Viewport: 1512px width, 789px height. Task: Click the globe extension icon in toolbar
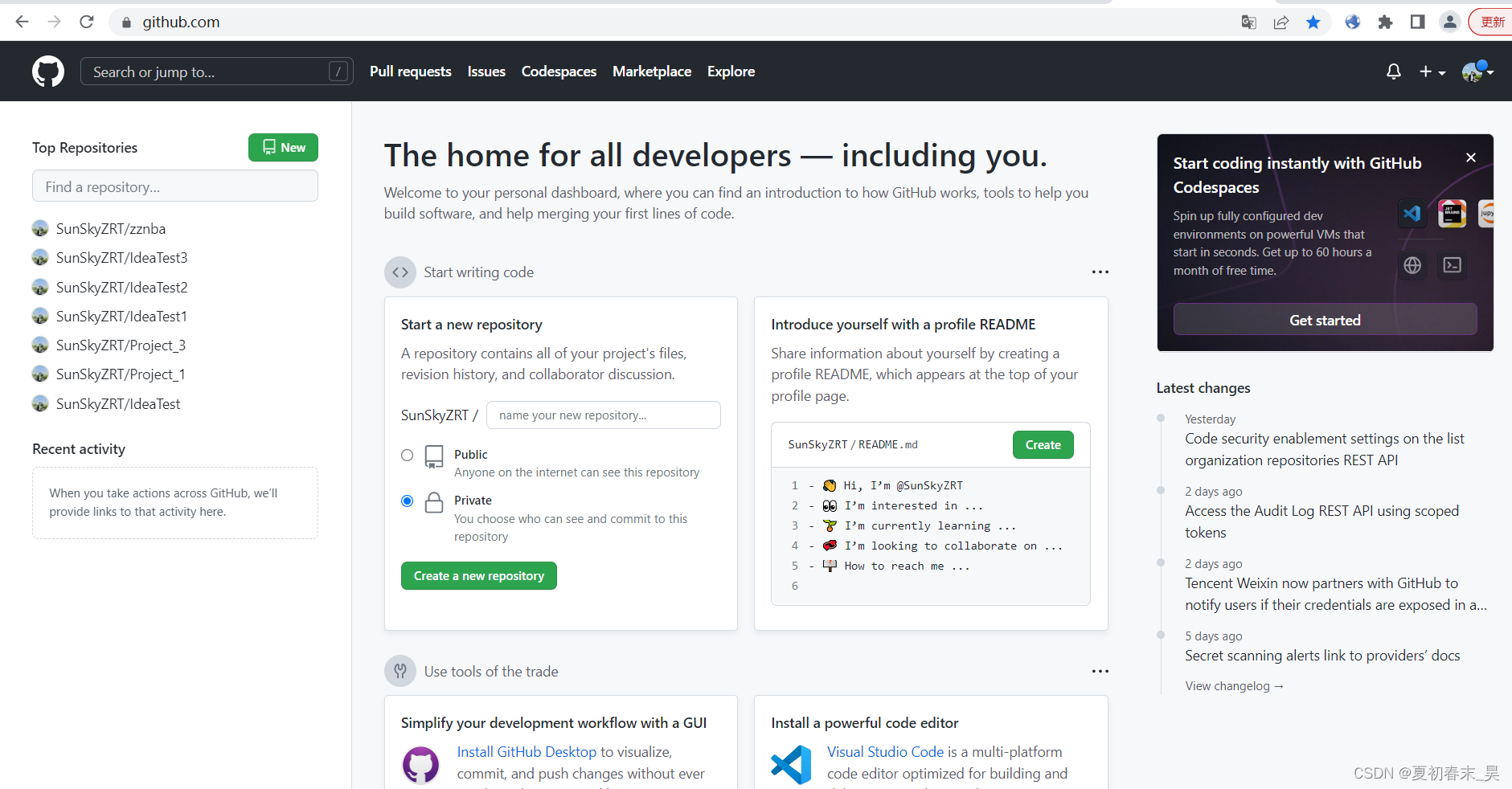[x=1353, y=22]
